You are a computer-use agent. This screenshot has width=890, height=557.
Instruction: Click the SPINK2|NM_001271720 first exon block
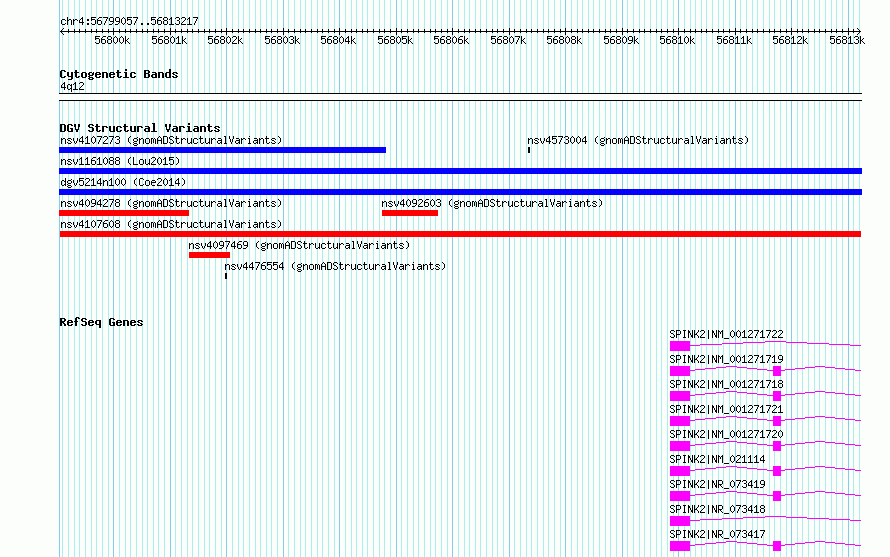pos(680,446)
